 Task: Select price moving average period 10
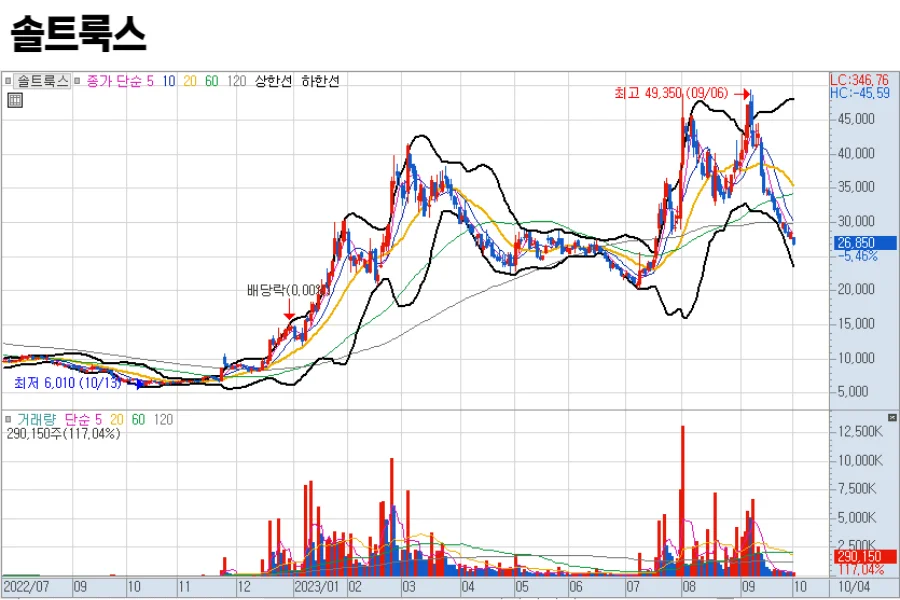(168, 81)
